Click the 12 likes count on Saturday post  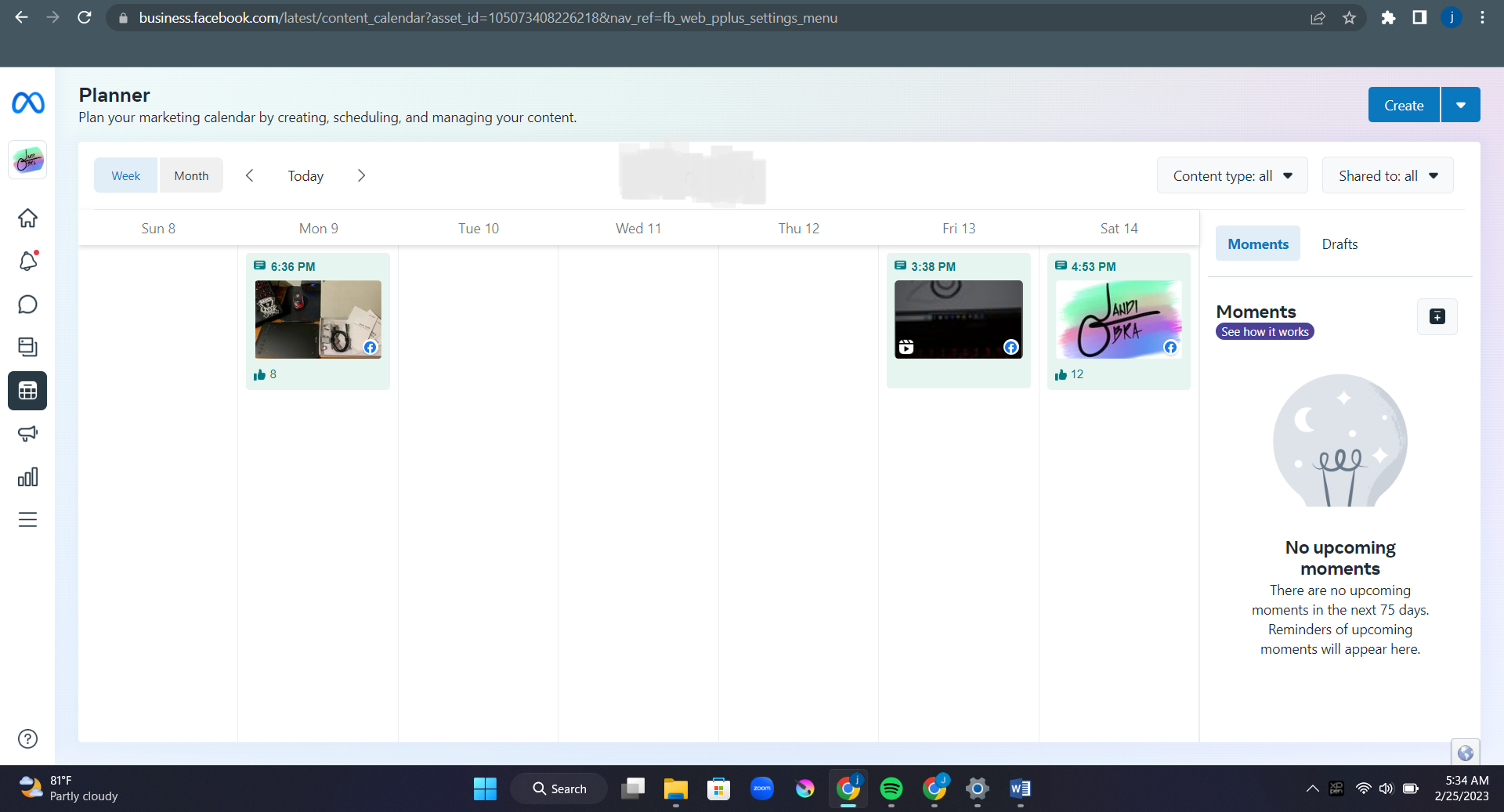[1069, 374]
